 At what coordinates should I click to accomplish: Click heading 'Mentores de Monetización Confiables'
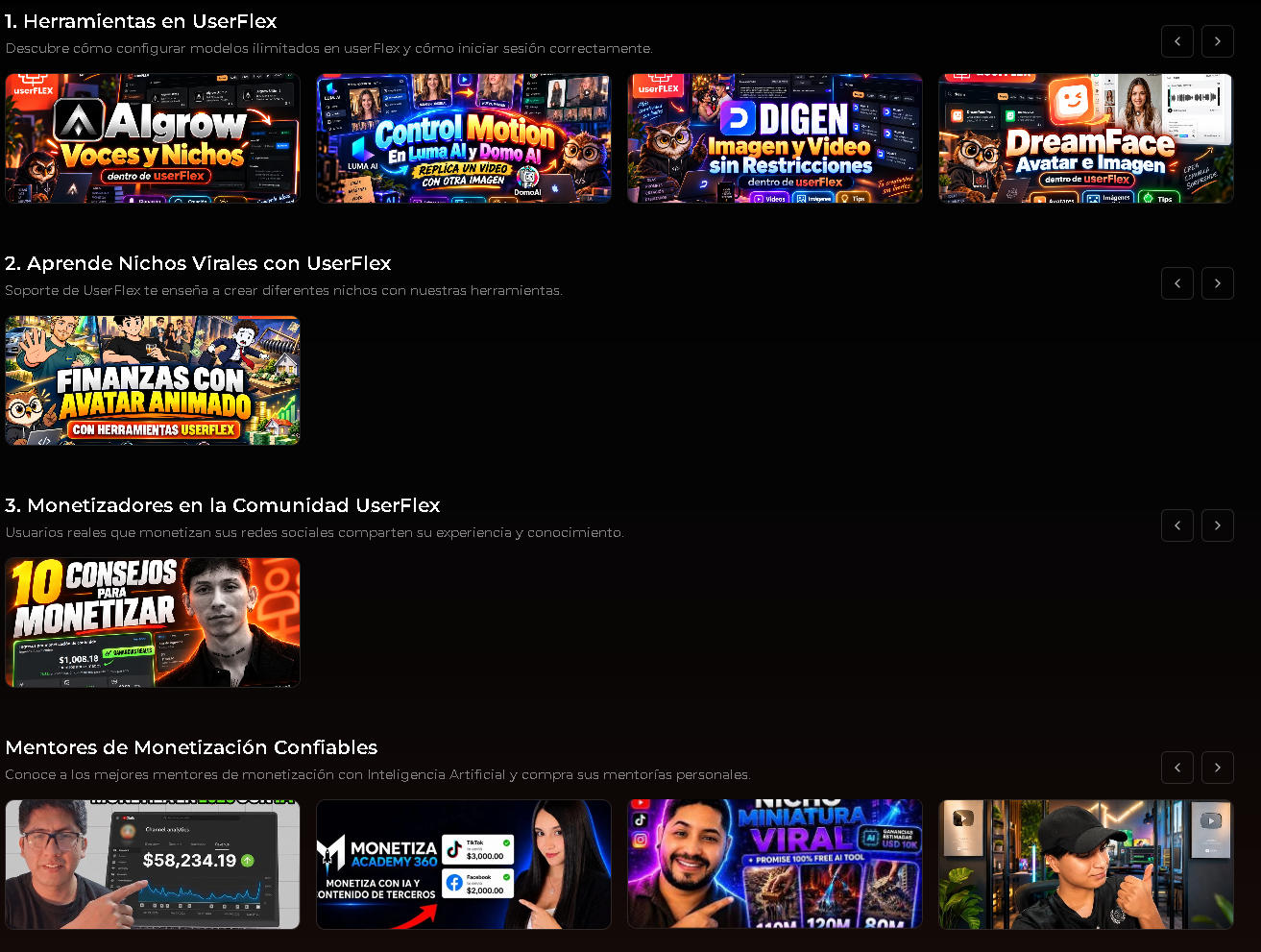(191, 747)
